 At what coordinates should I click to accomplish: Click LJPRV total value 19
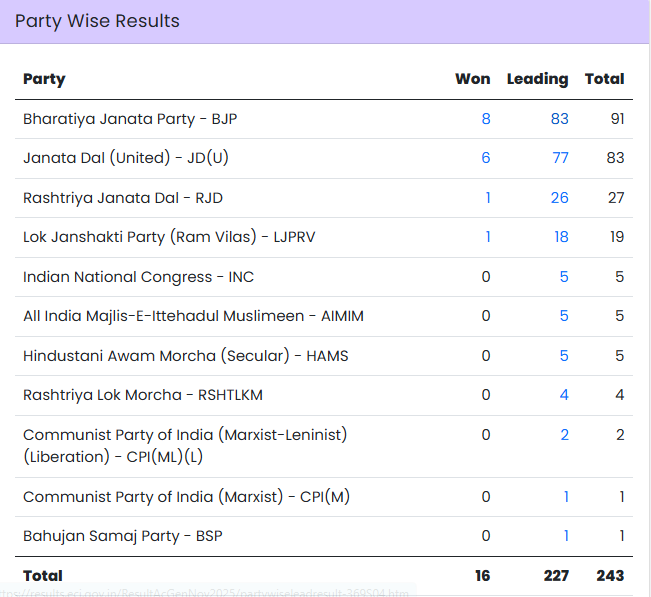point(617,237)
